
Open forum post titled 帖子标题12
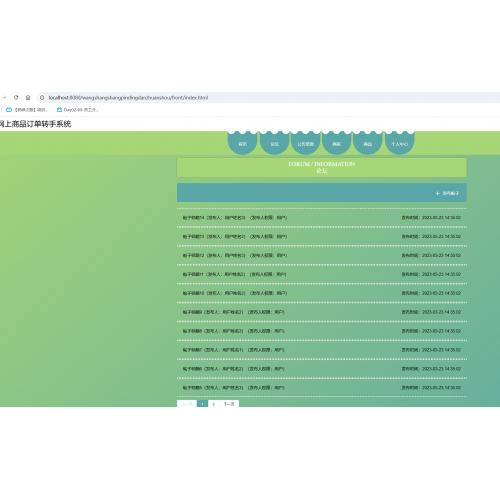tap(322, 255)
